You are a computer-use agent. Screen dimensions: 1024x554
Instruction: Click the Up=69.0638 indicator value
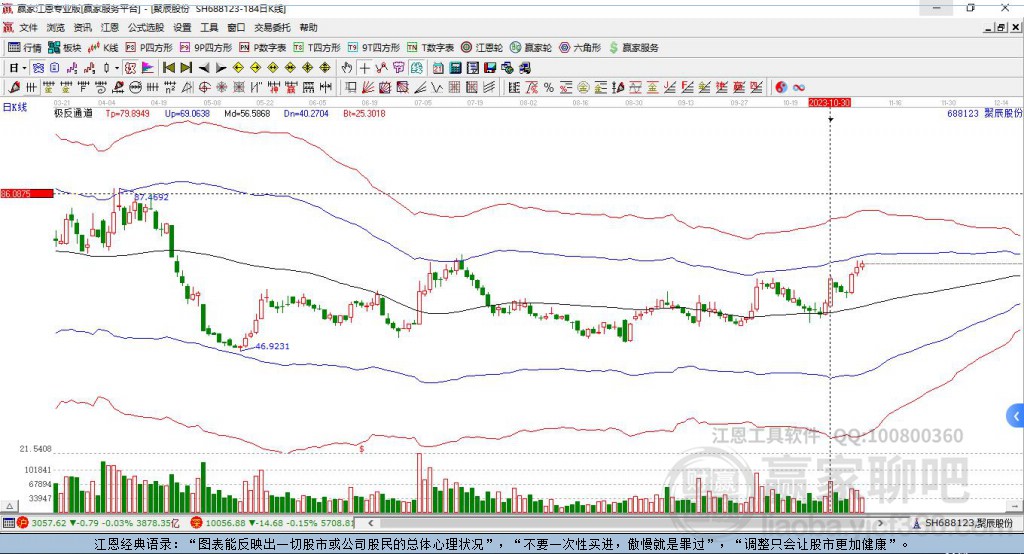(187, 113)
